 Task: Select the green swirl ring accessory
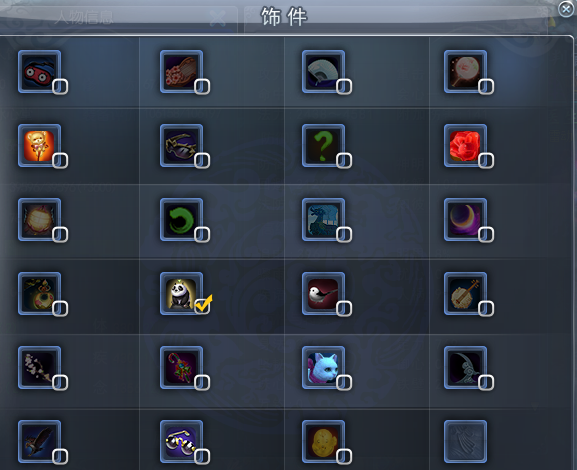(181, 220)
